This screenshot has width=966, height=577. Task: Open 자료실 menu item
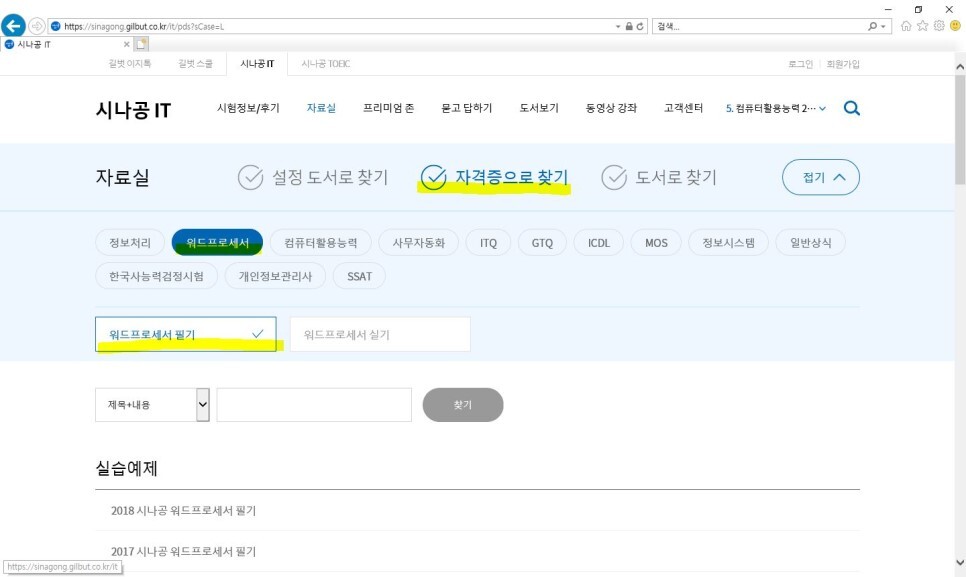tap(321, 108)
